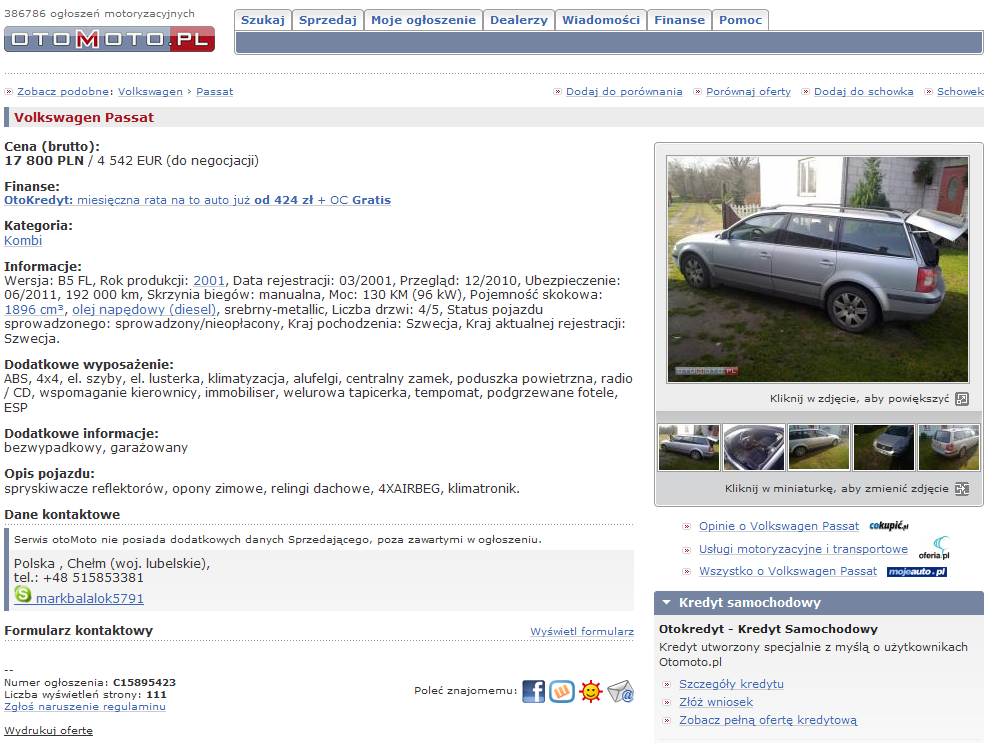Click the Skype icon beside markbalalok5791
The width and height of the screenshot is (988, 743).
(x=23, y=594)
